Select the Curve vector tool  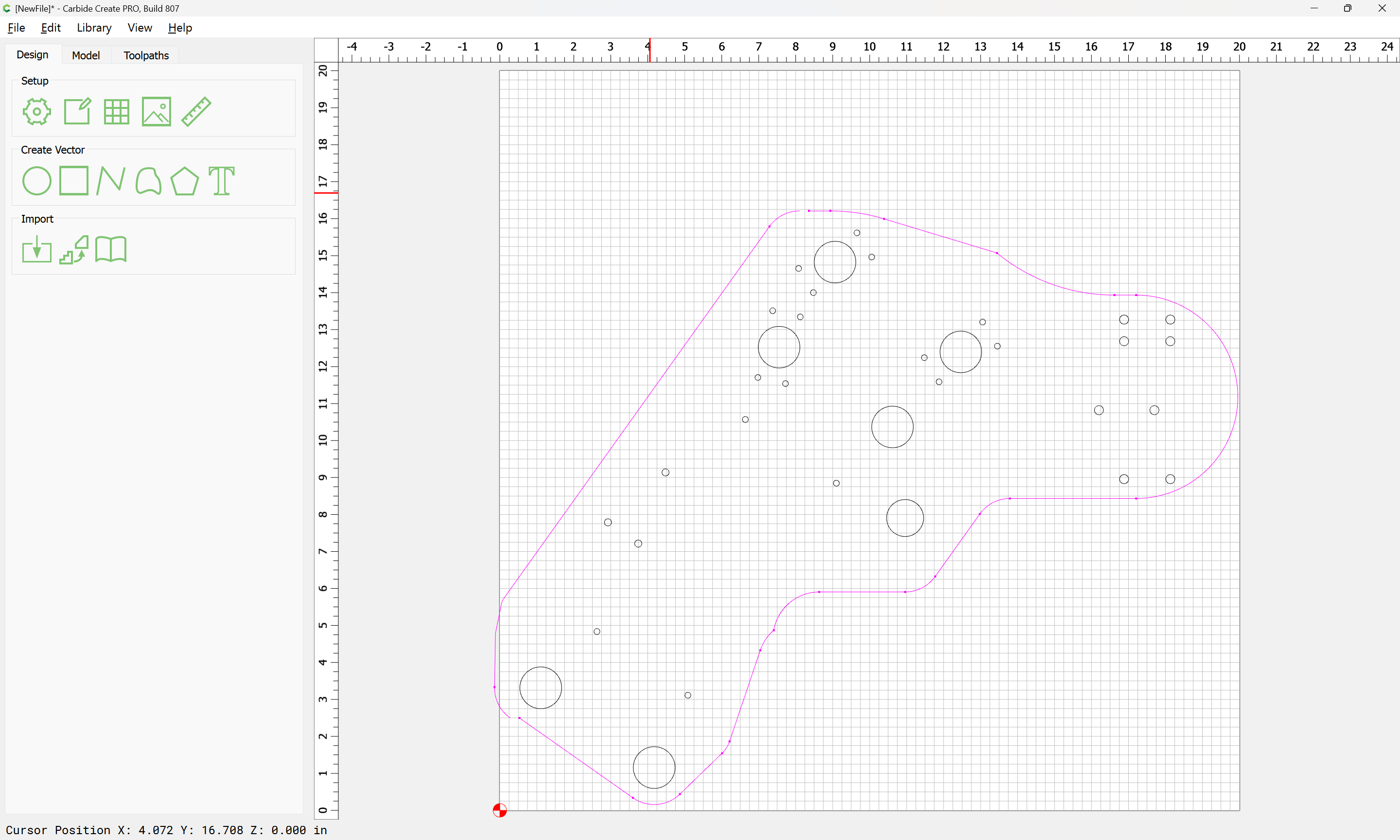[148, 180]
